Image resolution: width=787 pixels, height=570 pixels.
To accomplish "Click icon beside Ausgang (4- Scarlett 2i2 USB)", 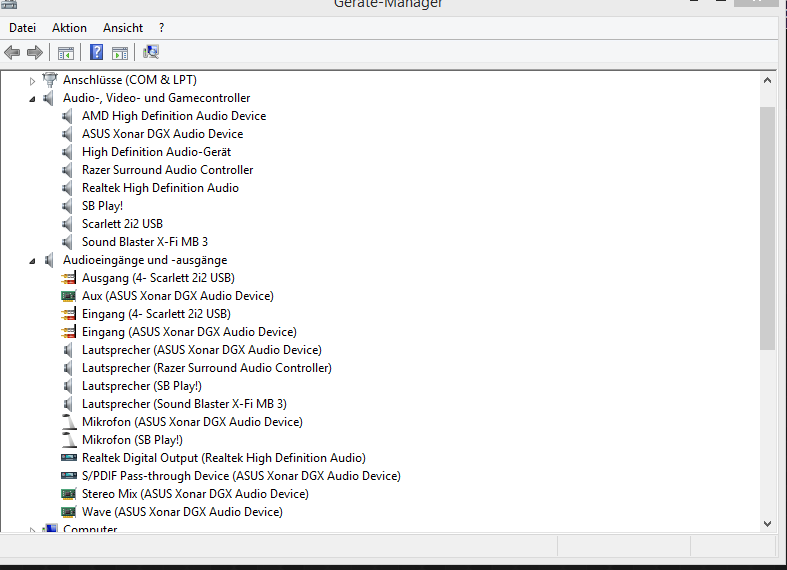I will pos(68,278).
